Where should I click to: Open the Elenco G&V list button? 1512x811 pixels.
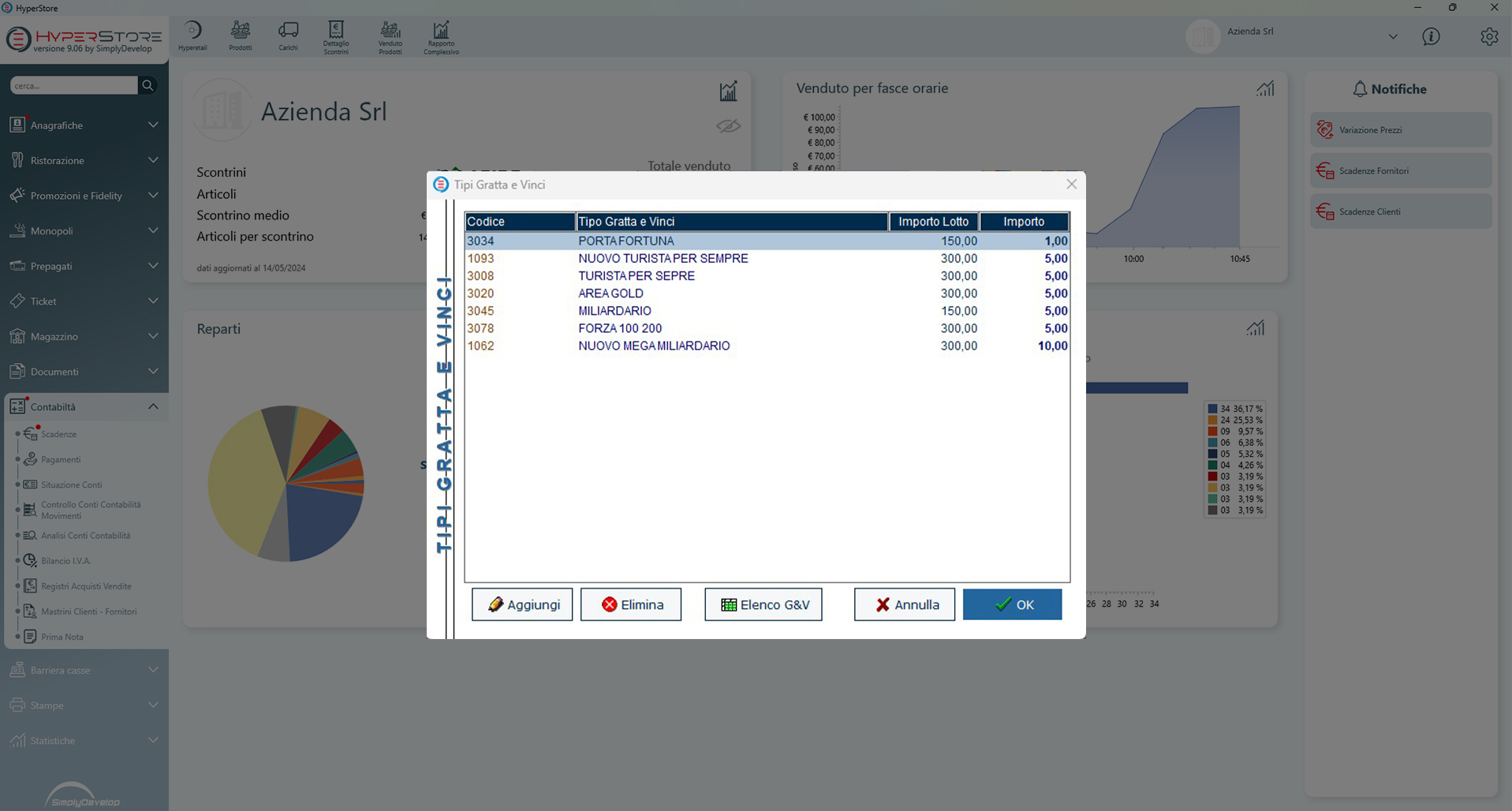pos(763,605)
